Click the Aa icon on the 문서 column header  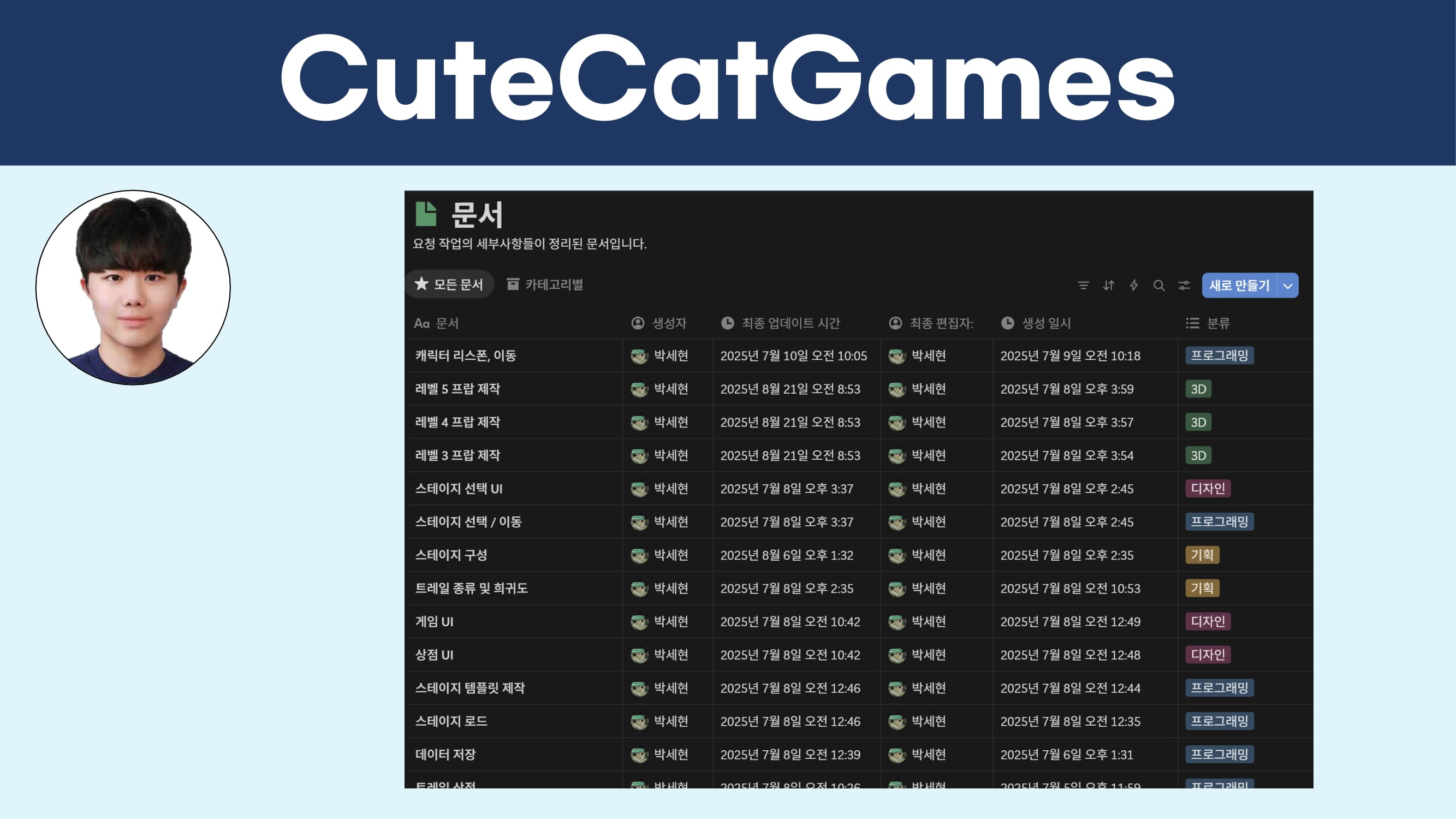(x=421, y=323)
